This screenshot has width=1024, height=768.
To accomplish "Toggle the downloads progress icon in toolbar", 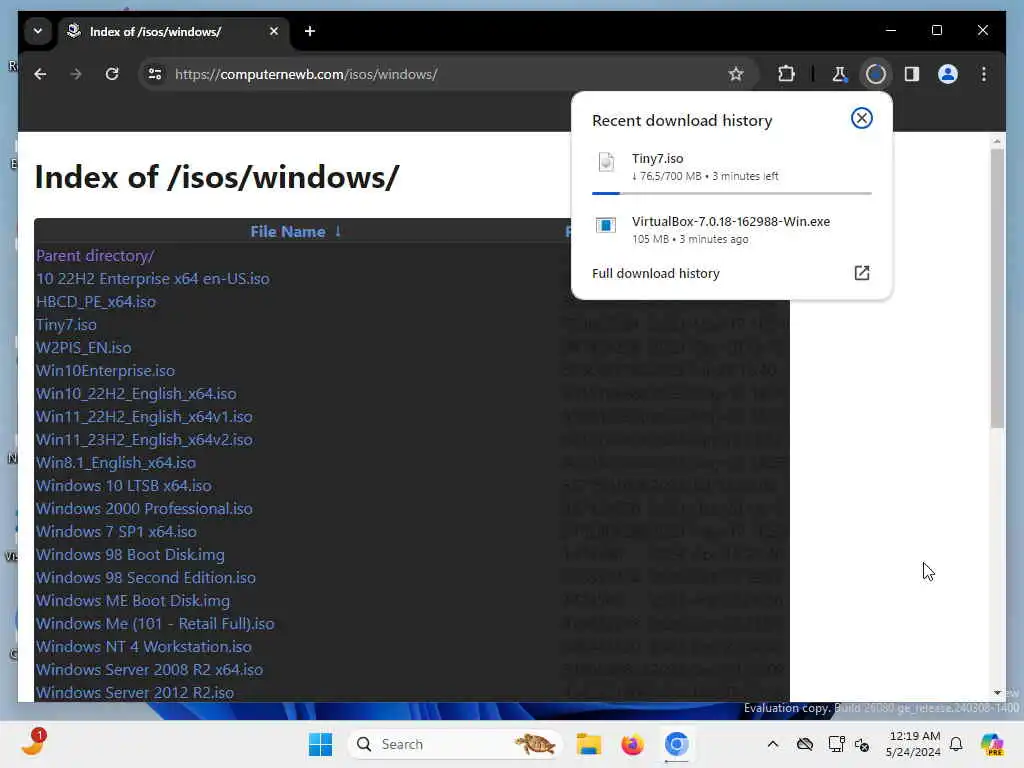I will click(876, 74).
